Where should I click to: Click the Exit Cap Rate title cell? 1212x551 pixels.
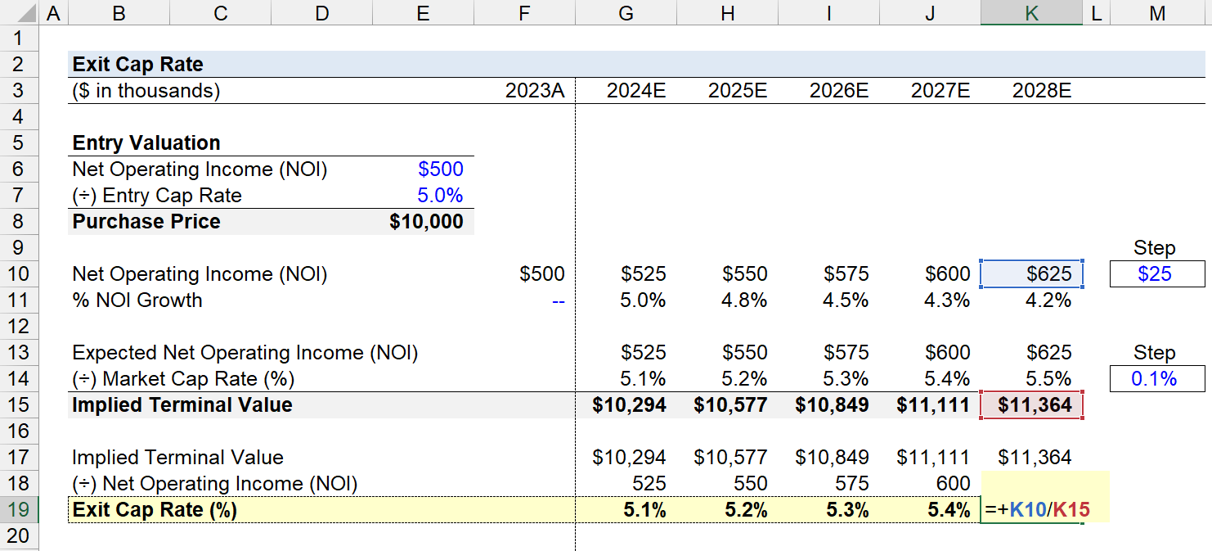137,64
